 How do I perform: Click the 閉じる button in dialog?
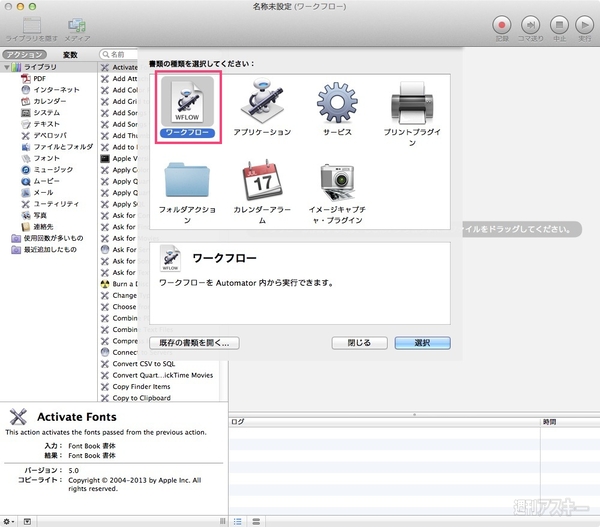click(x=359, y=343)
